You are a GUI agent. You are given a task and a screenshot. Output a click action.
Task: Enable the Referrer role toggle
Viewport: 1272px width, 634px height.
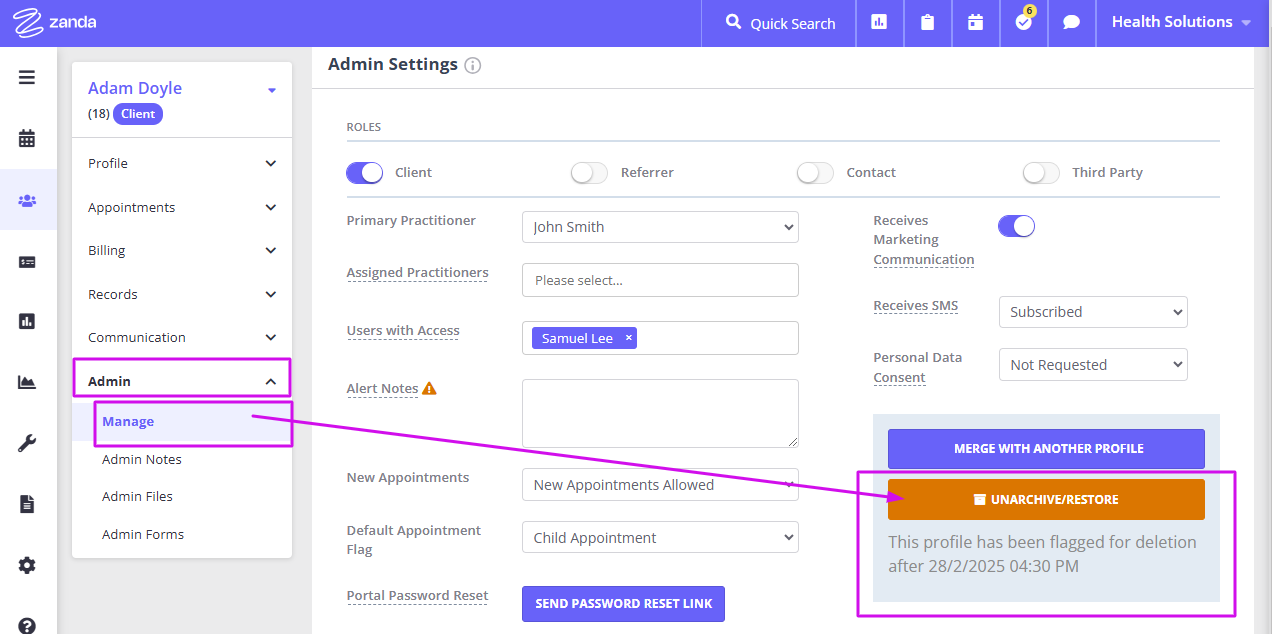(x=589, y=172)
